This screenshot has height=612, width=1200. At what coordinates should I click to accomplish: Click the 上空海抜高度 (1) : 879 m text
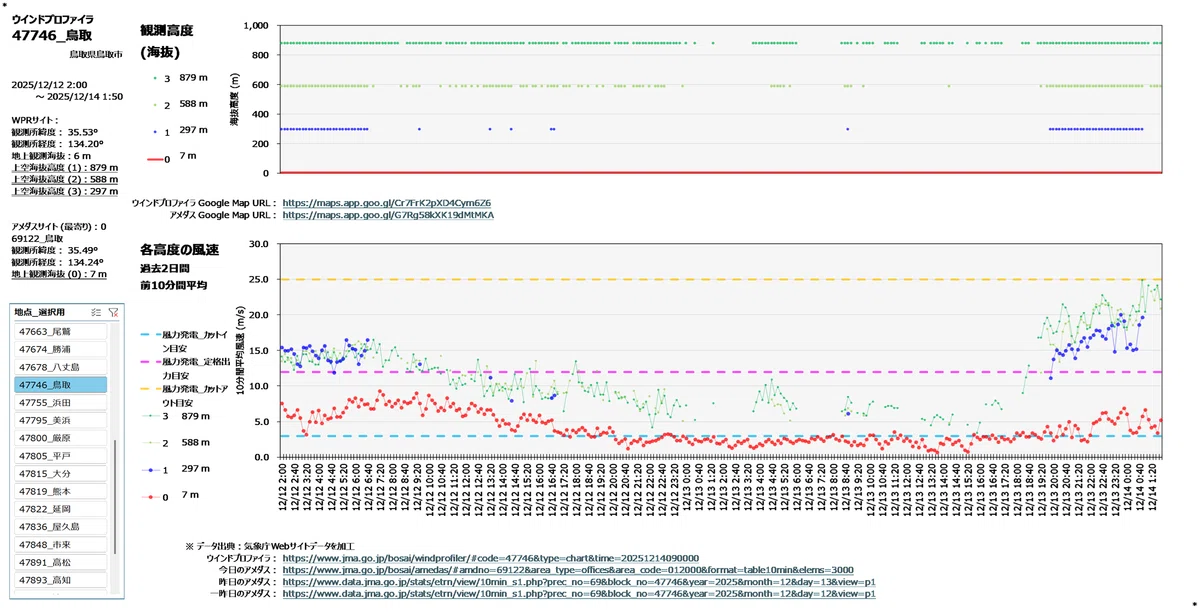[x=65, y=168]
